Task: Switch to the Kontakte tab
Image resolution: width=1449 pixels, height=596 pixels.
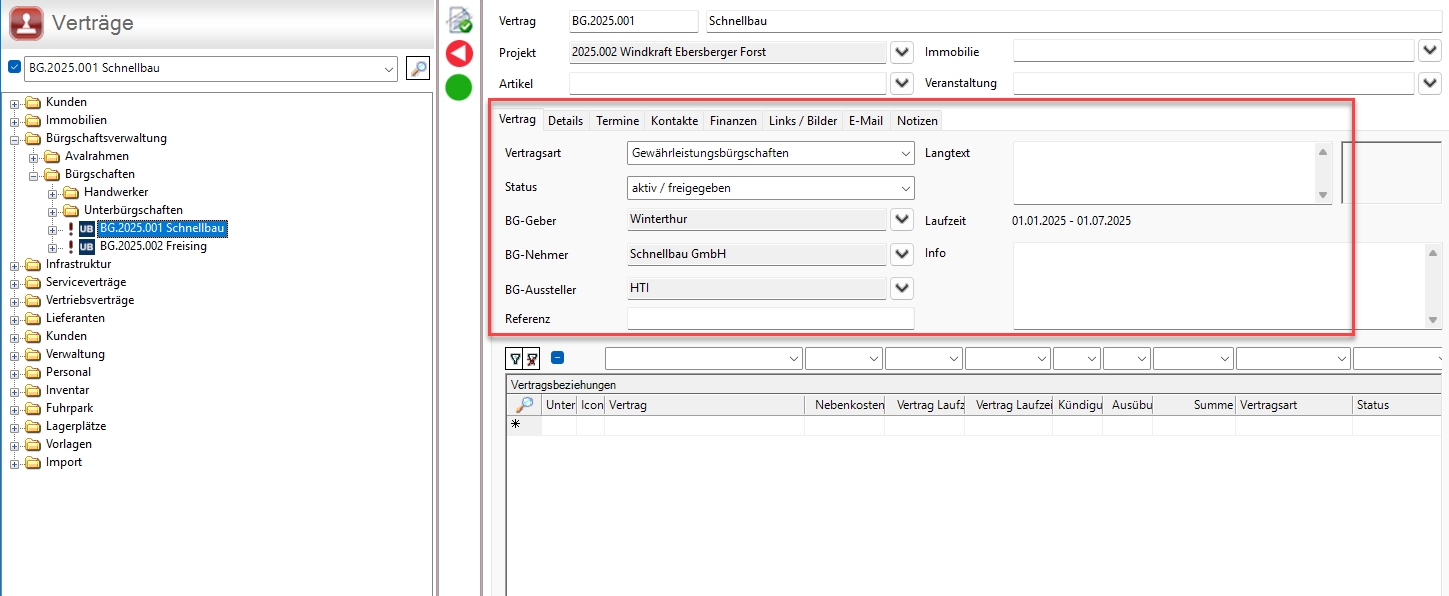Action: point(674,121)
